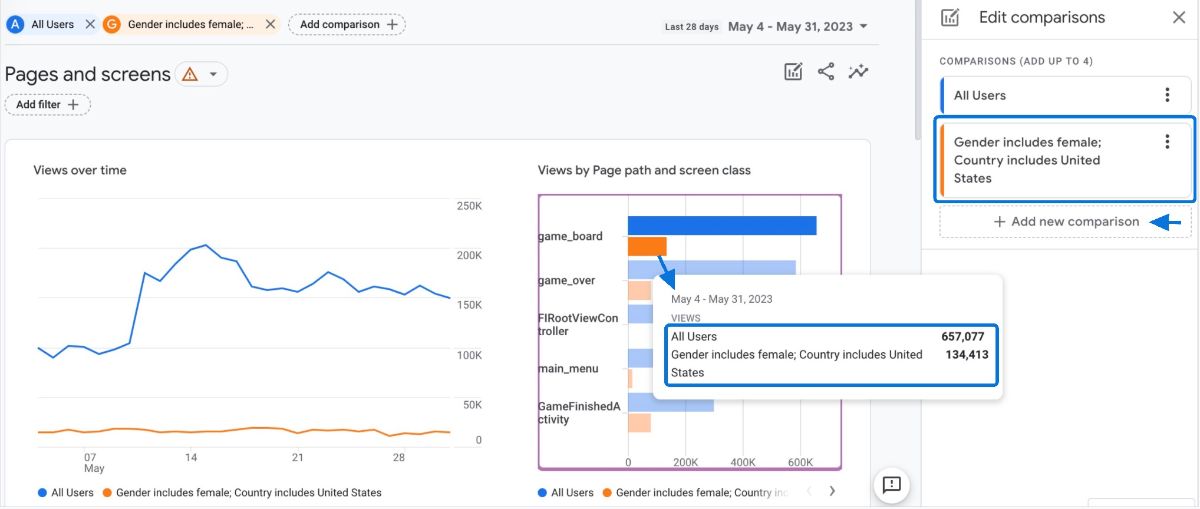1200x509 pixels.
Task: Toggle All Users legend under bar chart
Action: 566,493
